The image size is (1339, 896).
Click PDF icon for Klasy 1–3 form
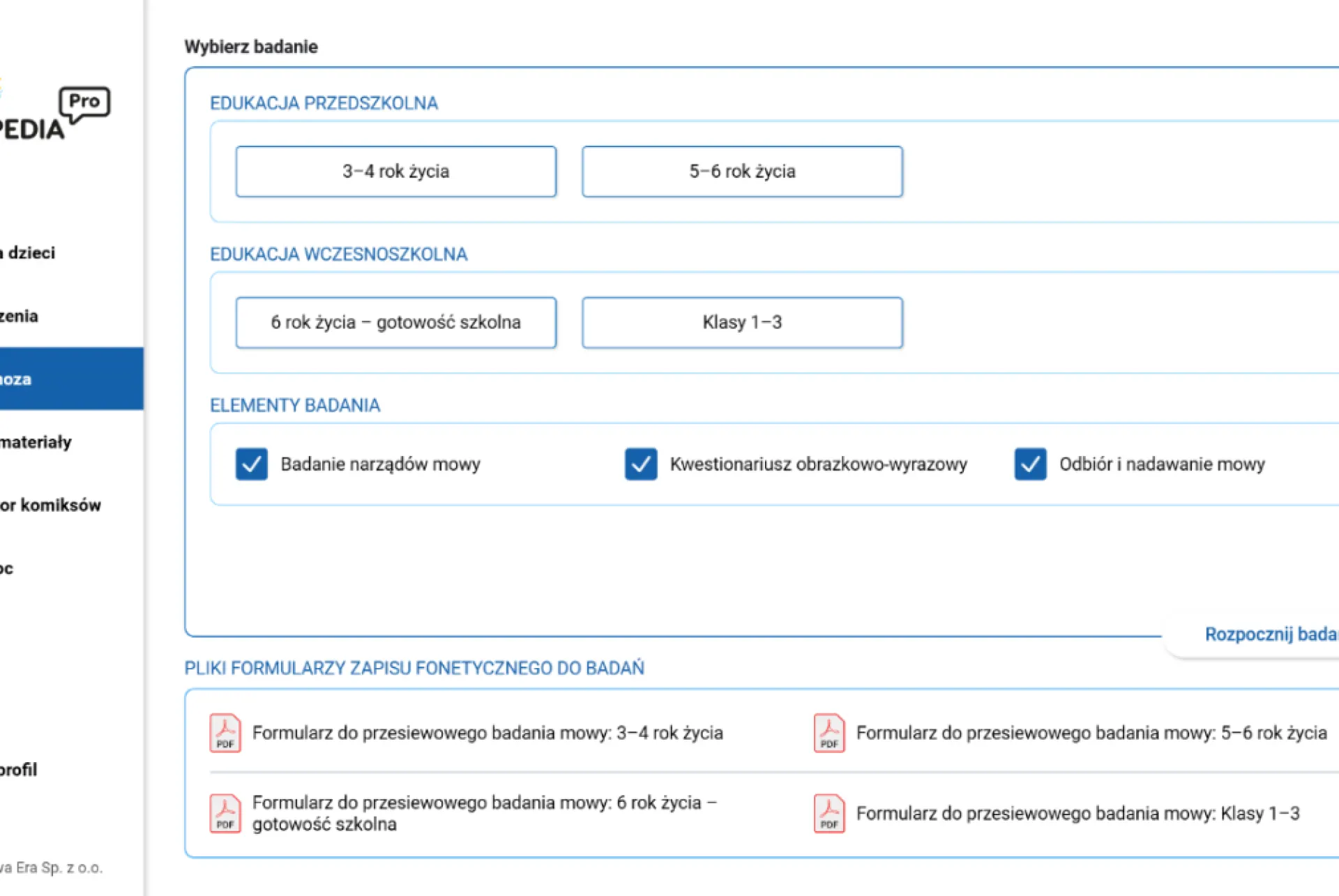pyautogui.click(x=829, y=813)
